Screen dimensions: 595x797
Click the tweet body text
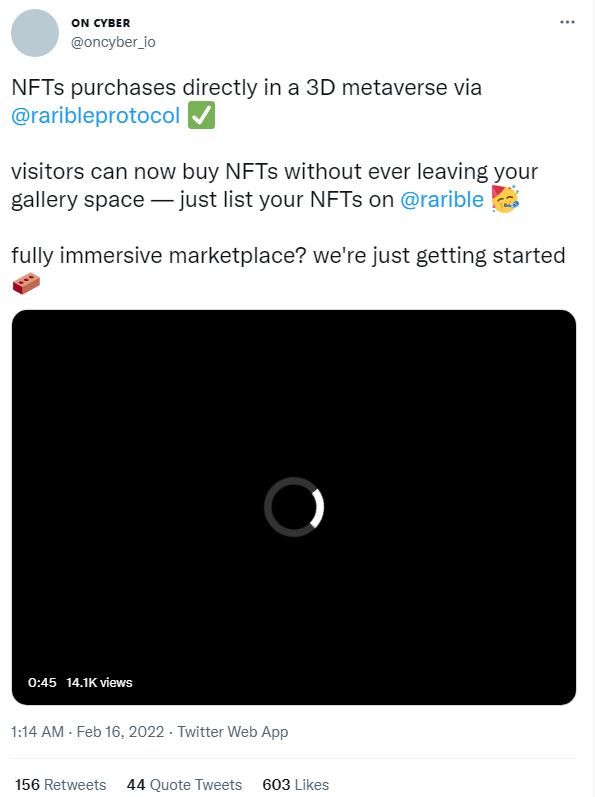pyautogui.click(x=288, y=186)
